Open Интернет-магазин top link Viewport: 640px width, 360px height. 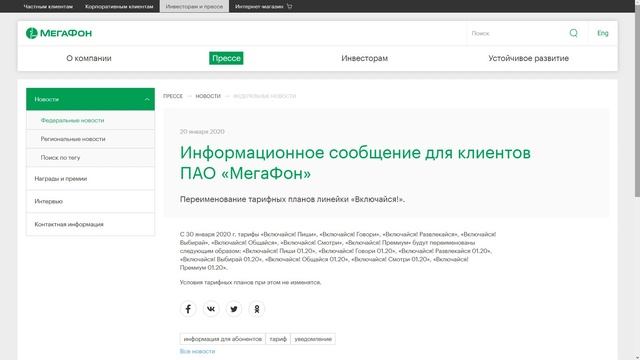tap(259, 7)
